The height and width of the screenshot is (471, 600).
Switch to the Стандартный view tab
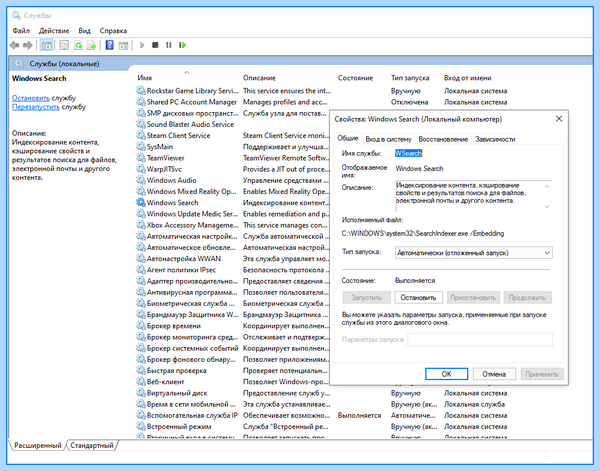(92, 445)
